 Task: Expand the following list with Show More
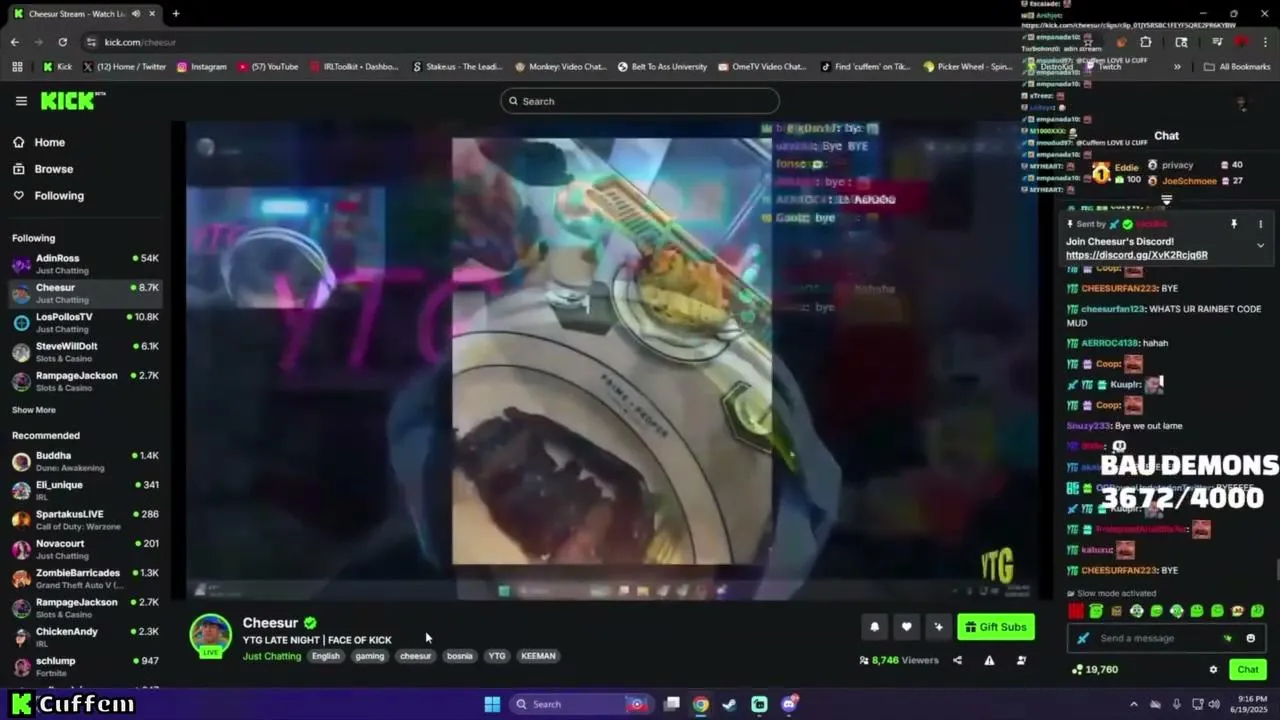(x=34, y=410)
